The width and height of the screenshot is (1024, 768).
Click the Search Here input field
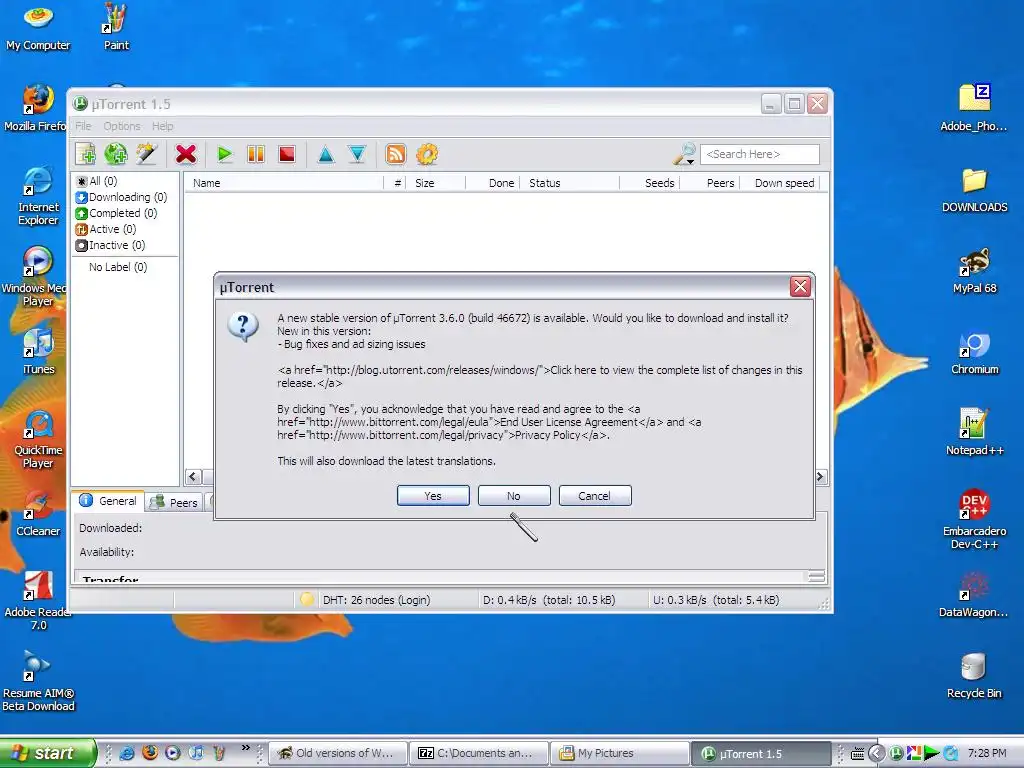click(760, 154)
